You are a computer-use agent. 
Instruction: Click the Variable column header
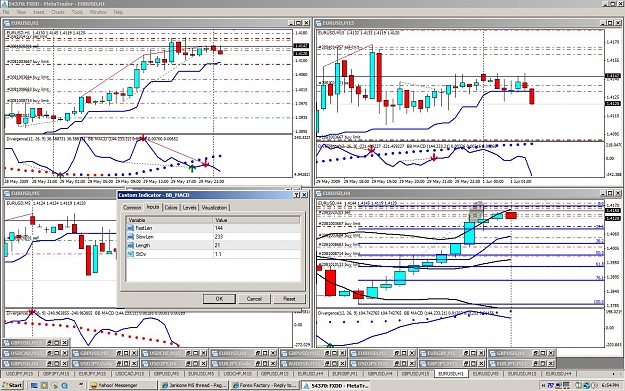tap(169, 220)
